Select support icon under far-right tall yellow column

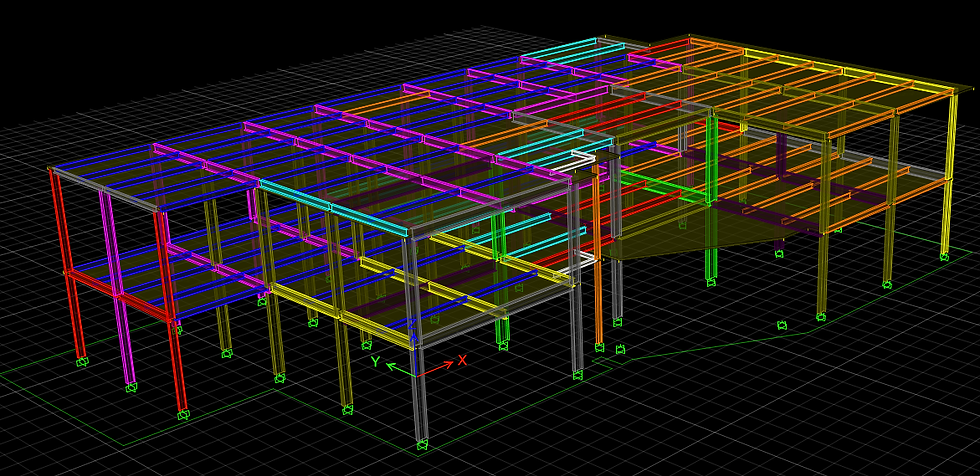944,256
